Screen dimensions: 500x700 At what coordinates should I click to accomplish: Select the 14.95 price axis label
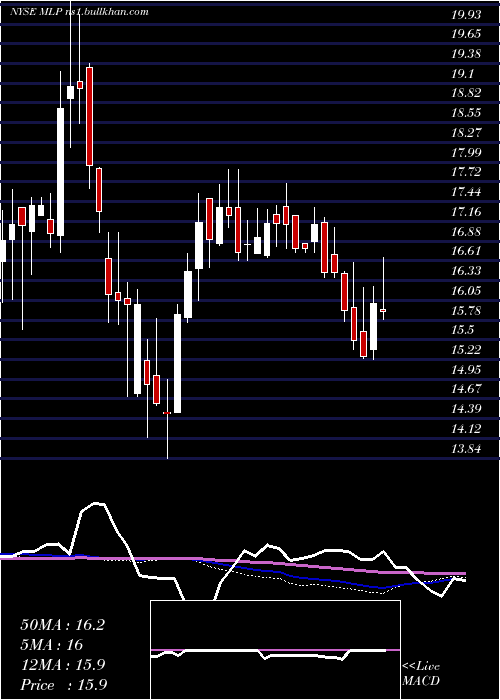466,369
